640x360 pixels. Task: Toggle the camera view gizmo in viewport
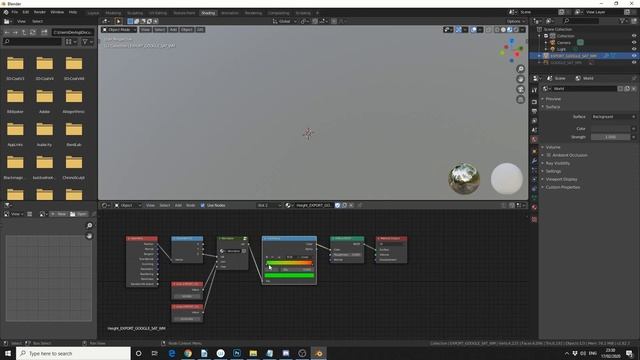coord(520,89)
